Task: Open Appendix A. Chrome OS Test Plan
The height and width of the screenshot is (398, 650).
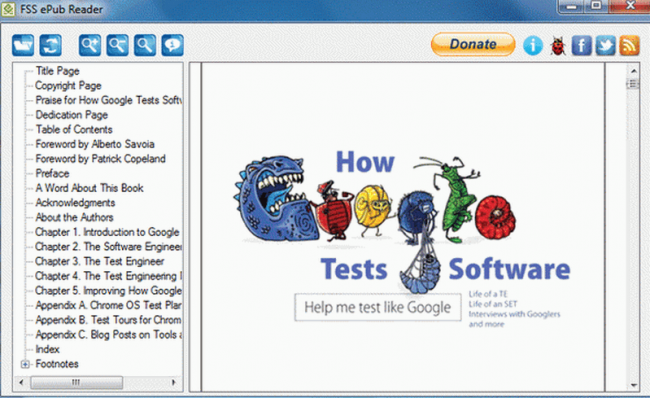Action: coord(108,305)
